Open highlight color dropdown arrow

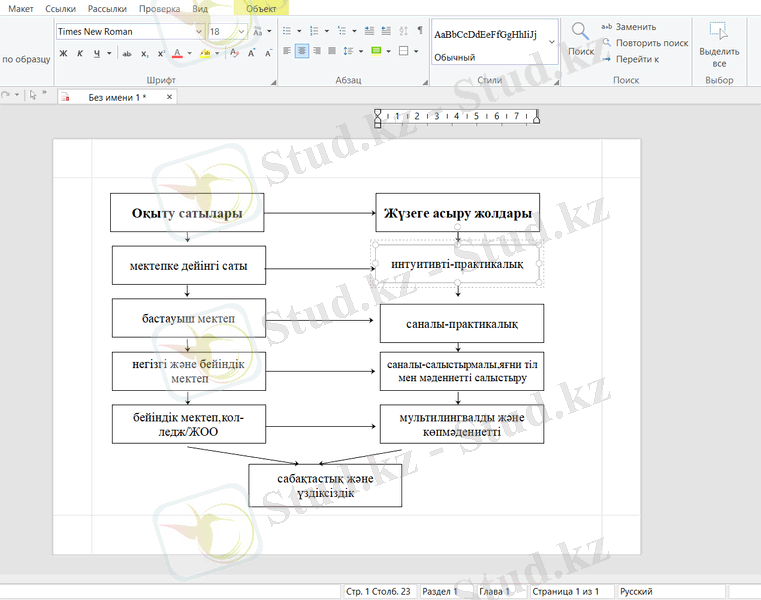[x=217, y=53]
